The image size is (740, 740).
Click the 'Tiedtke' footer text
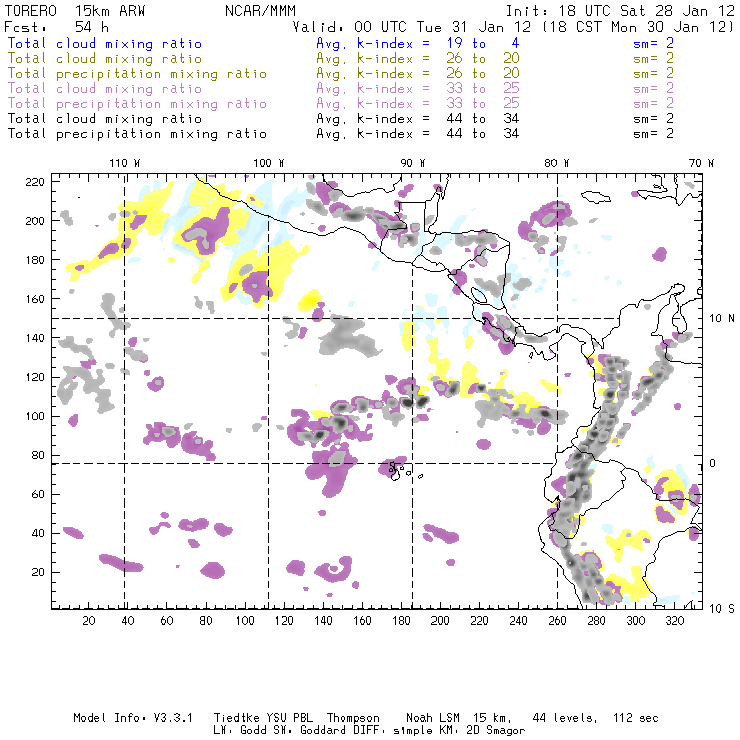tap(236, 718)
